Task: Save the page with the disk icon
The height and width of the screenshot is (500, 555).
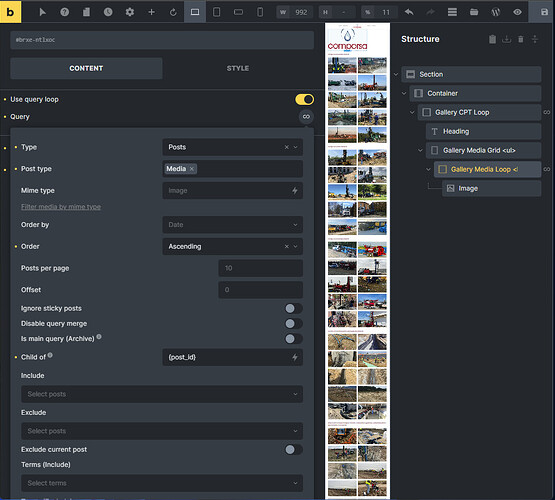Action: 544,12
